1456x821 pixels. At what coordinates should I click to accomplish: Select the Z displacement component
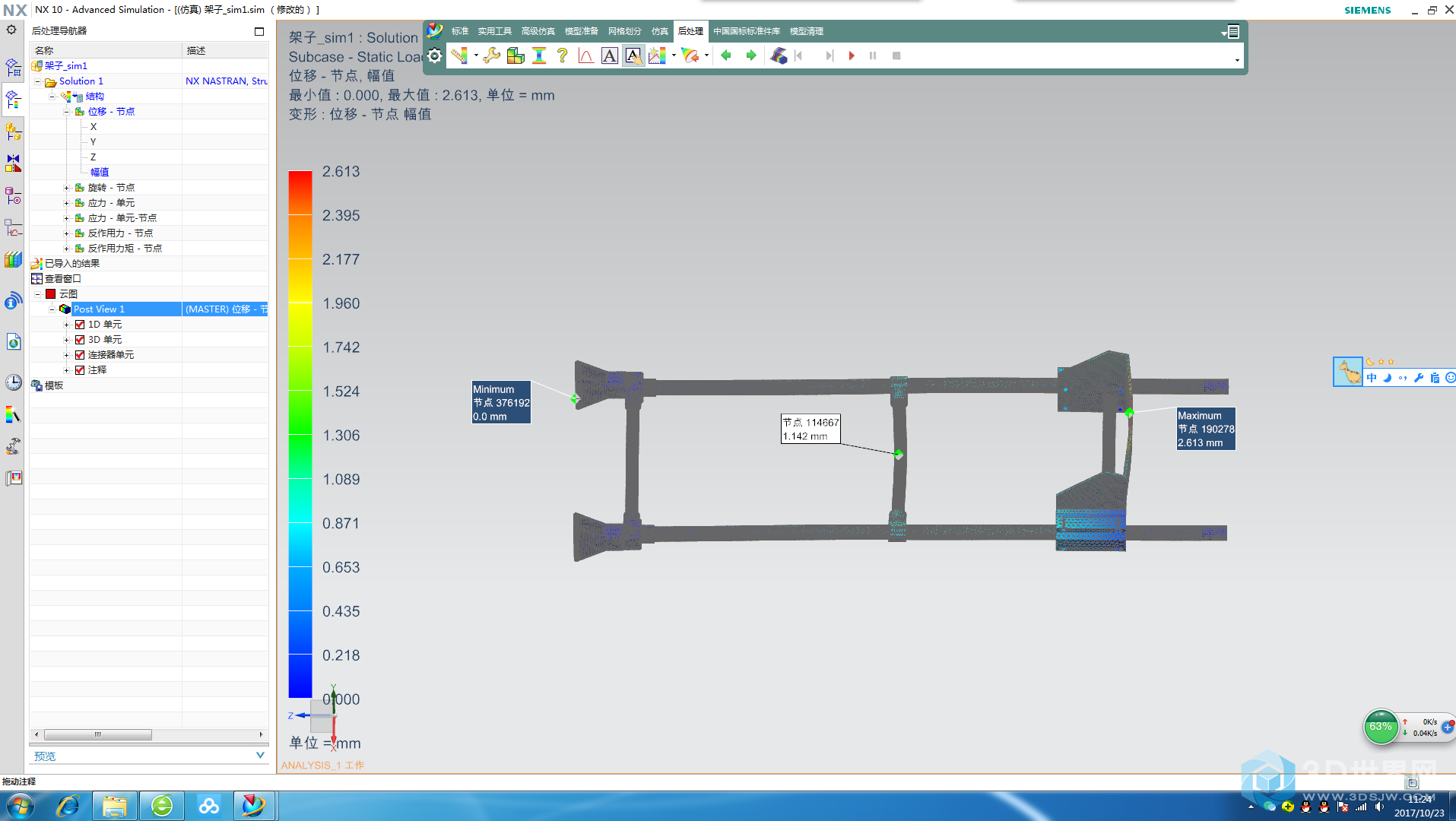tap(94, 157)
